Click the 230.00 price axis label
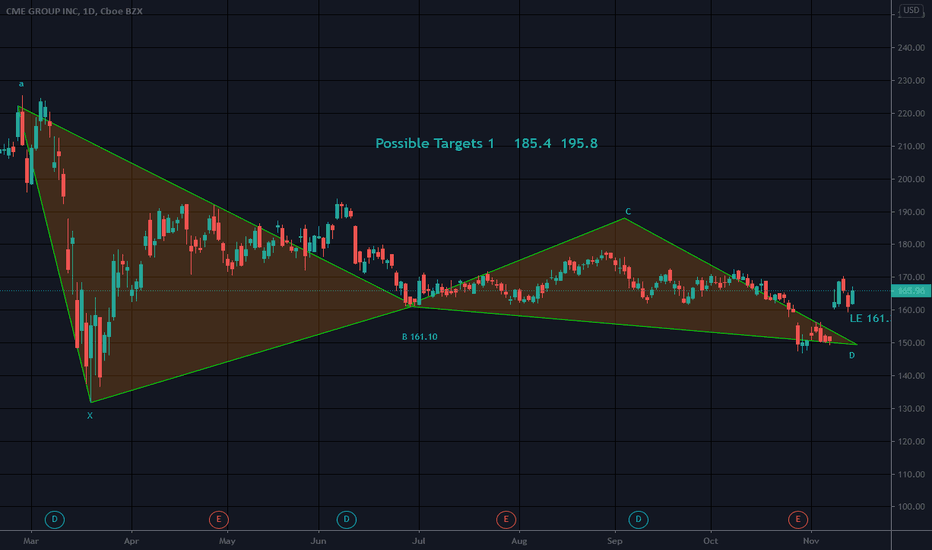This screenshot has height=550, width=932. tap(911, 80)
